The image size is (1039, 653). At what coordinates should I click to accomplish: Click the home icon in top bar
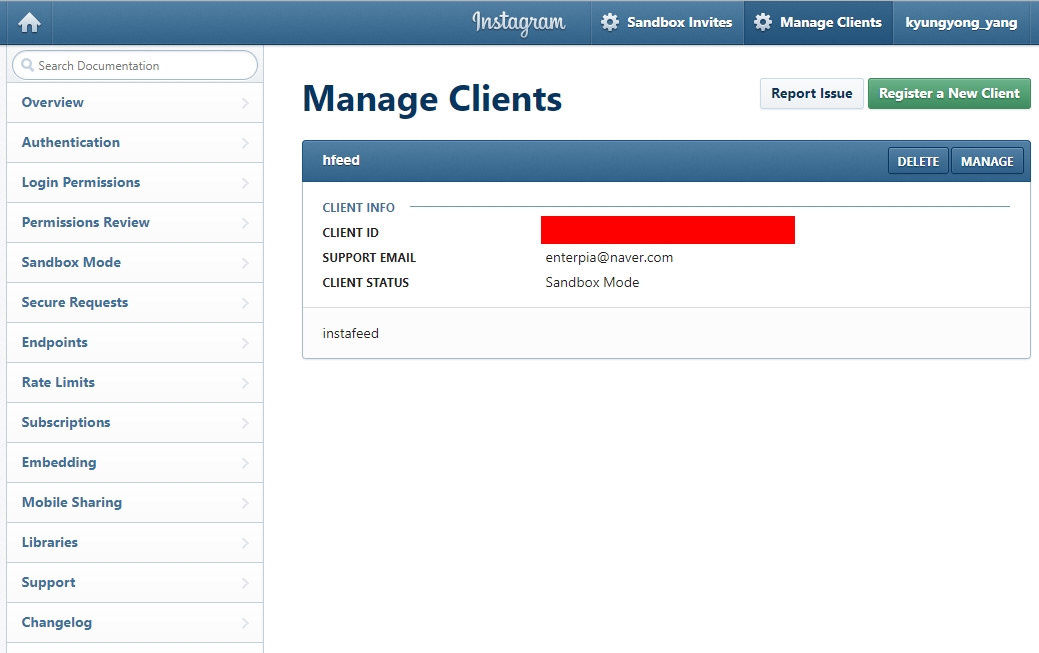(x=29, y=22)
